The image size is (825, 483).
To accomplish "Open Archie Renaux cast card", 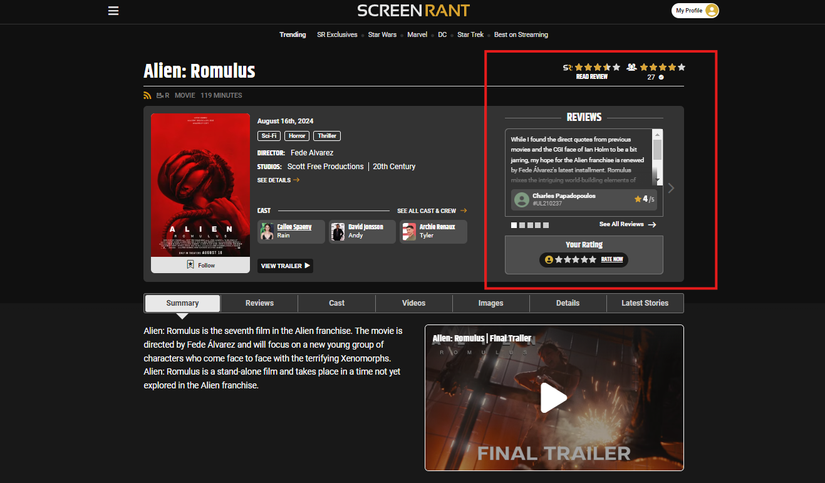I will 433,232.
